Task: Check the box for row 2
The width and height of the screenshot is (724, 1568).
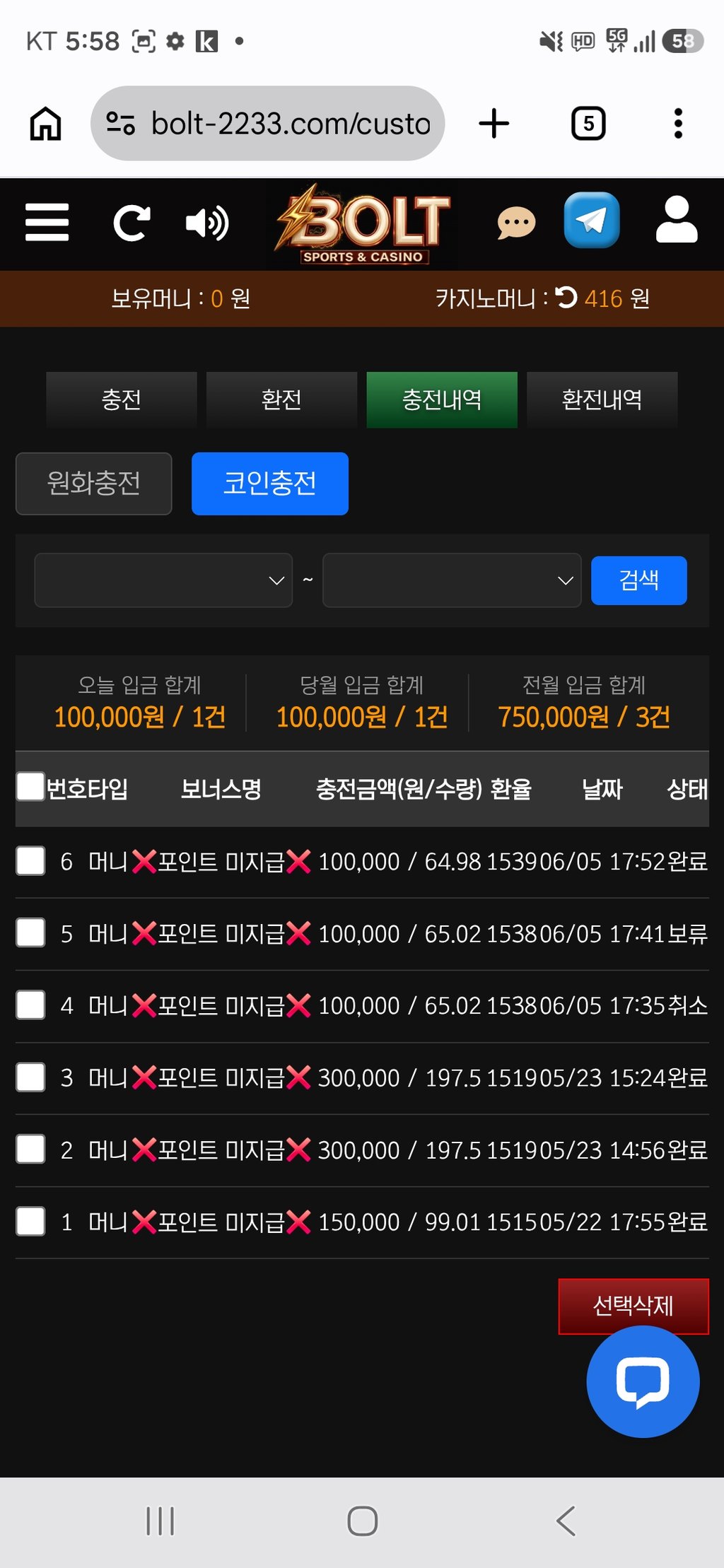Action: [x=30, y=1149]
